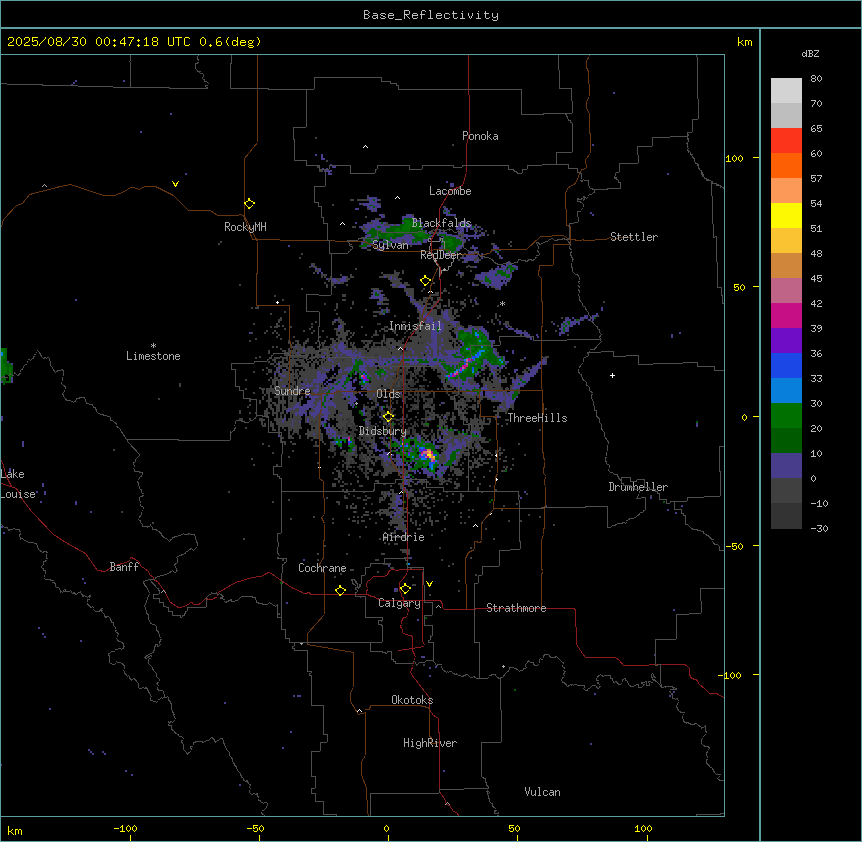Click the Lacombe city label

[x=450, y=191]
